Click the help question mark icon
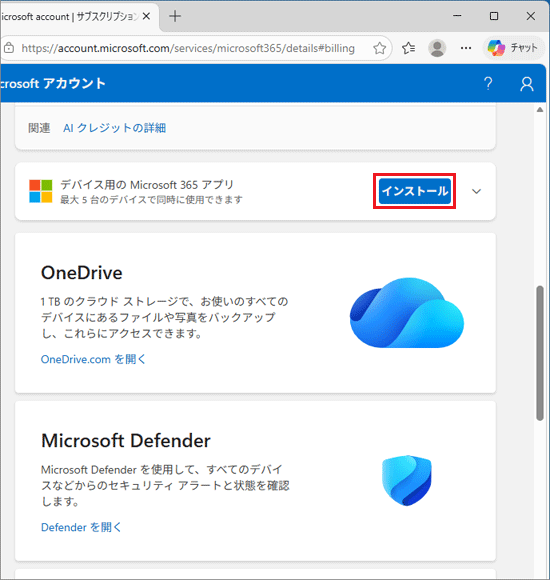This screenshot has width=550, height=580. (x=488, y=84)
